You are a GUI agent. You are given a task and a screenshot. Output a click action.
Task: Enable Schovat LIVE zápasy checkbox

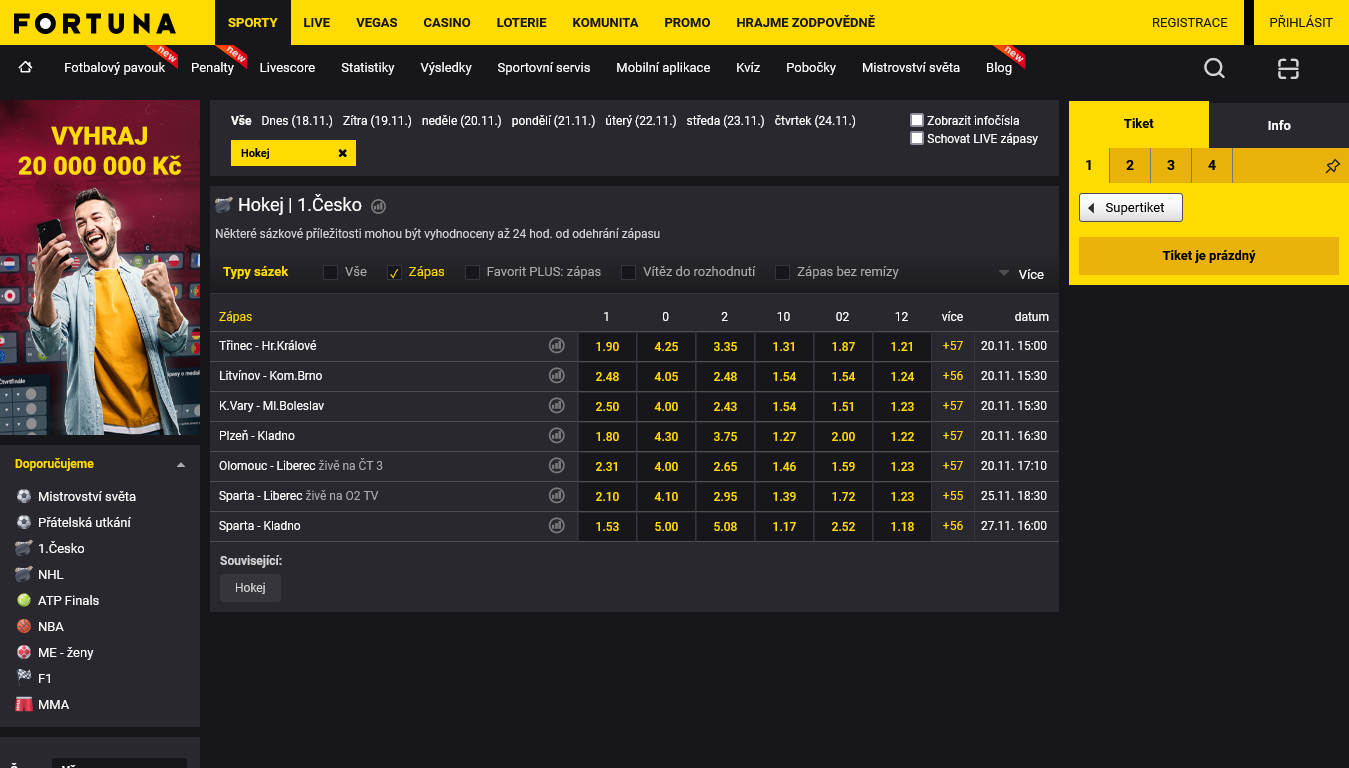click(917, 138)
